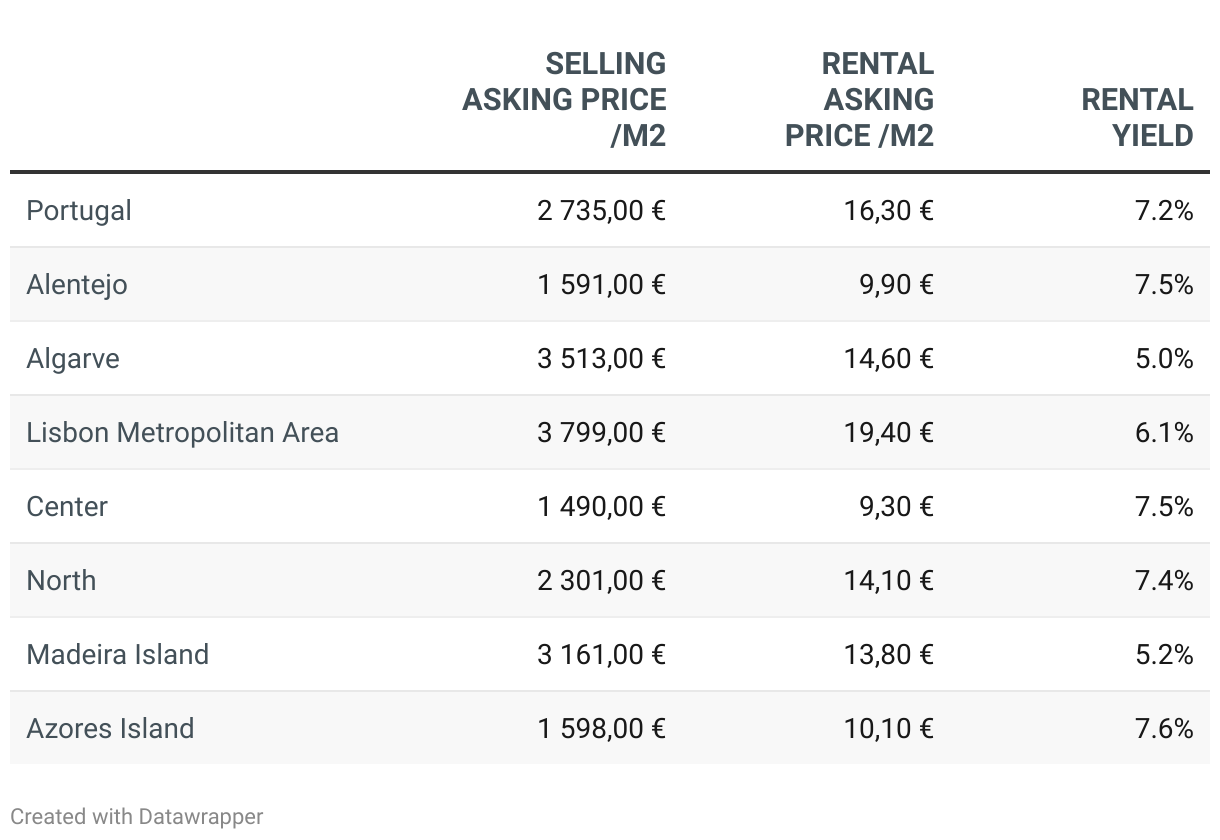Click Madeira Island rental yield 5.2%
Viewport: 1220px width, 840px height.
click(1164, 655)
